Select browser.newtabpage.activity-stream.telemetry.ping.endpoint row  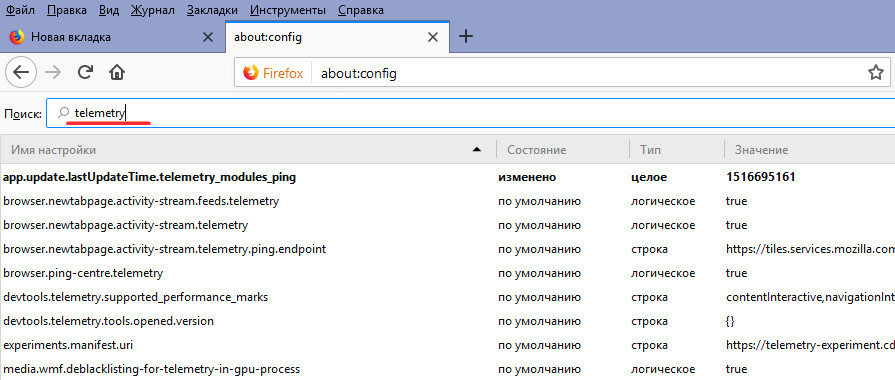448,249
